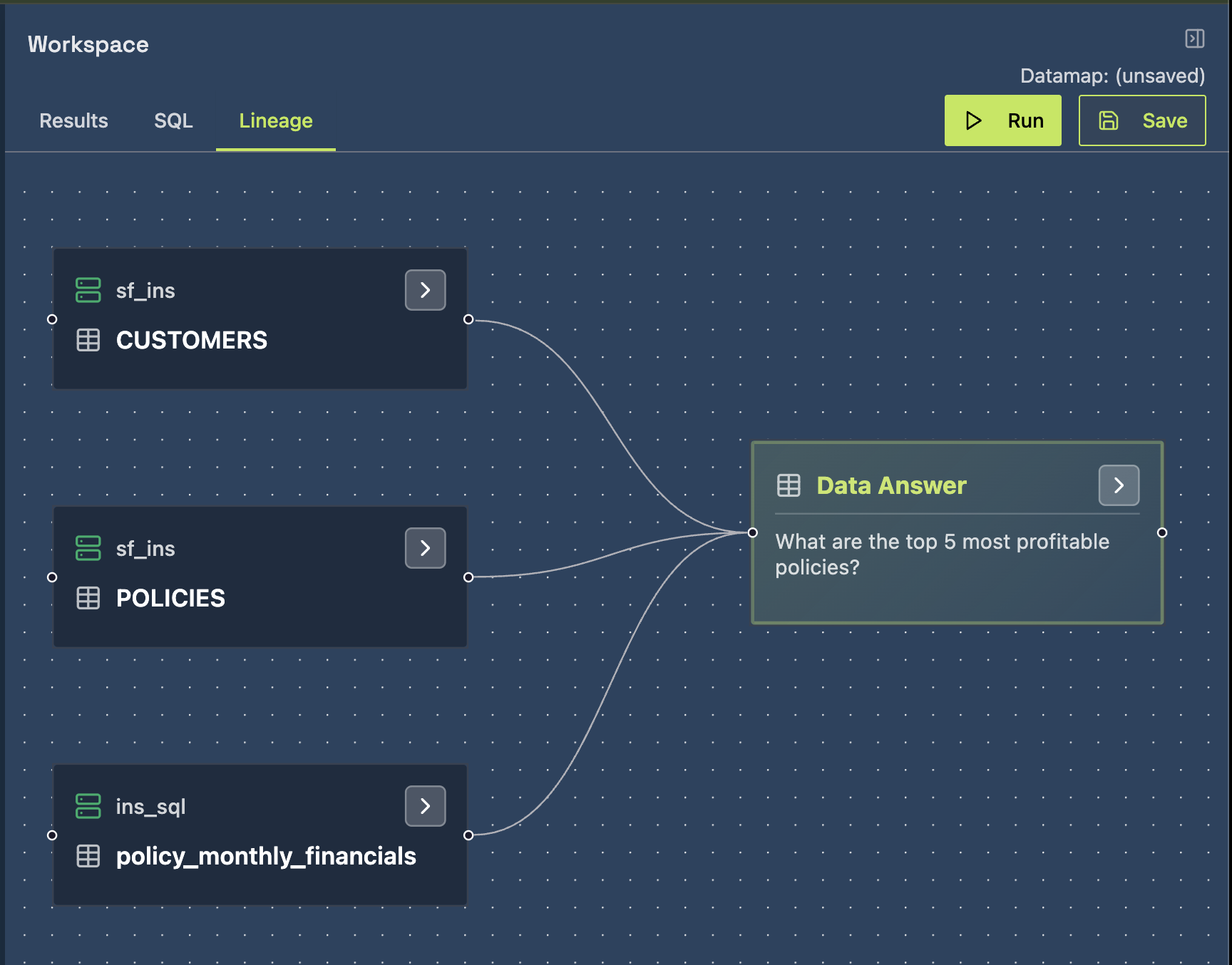Click database icon in the POLICIES node

point(88,548)
